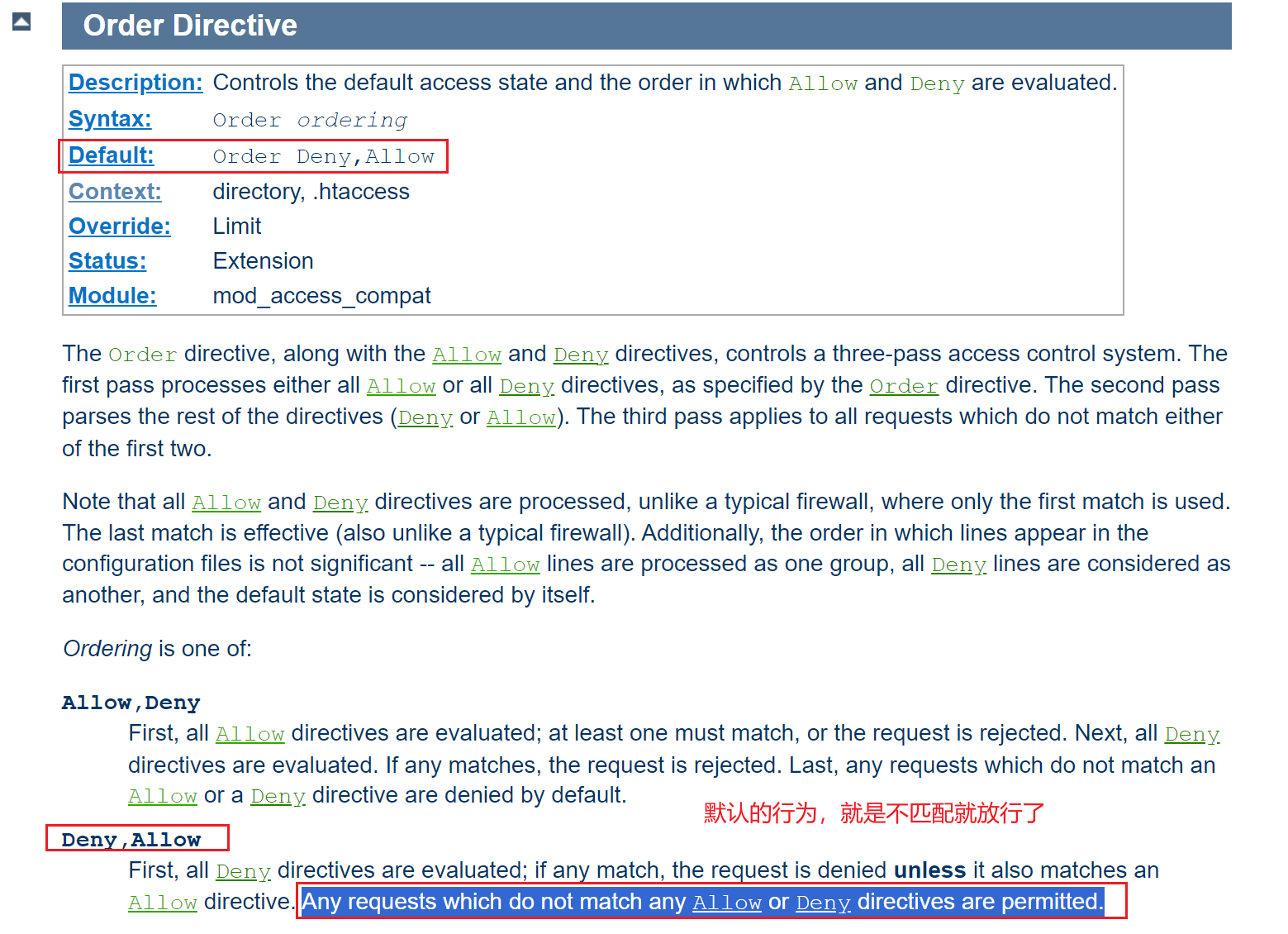Open Deny link after 'Next, all'
Screen dimensions: 1288x934
1191,734
